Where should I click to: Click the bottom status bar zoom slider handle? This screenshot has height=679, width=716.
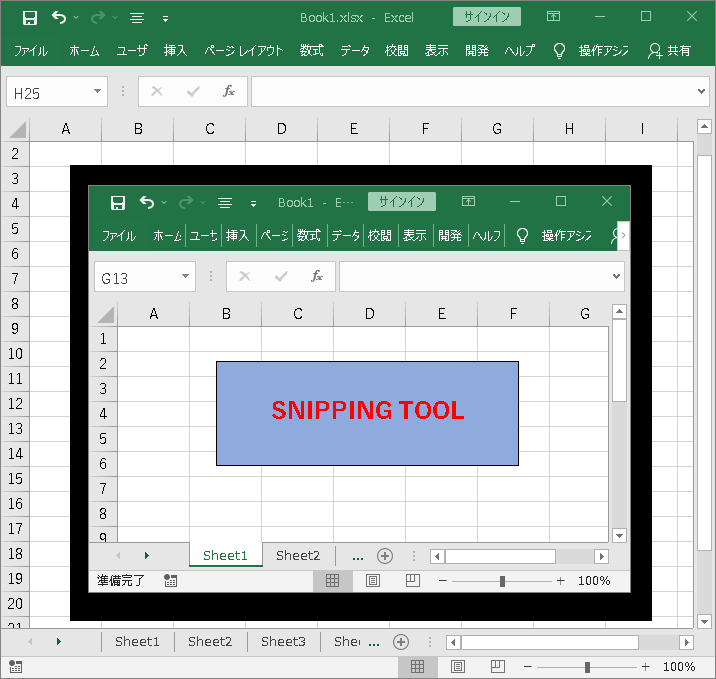pos(587,667)
